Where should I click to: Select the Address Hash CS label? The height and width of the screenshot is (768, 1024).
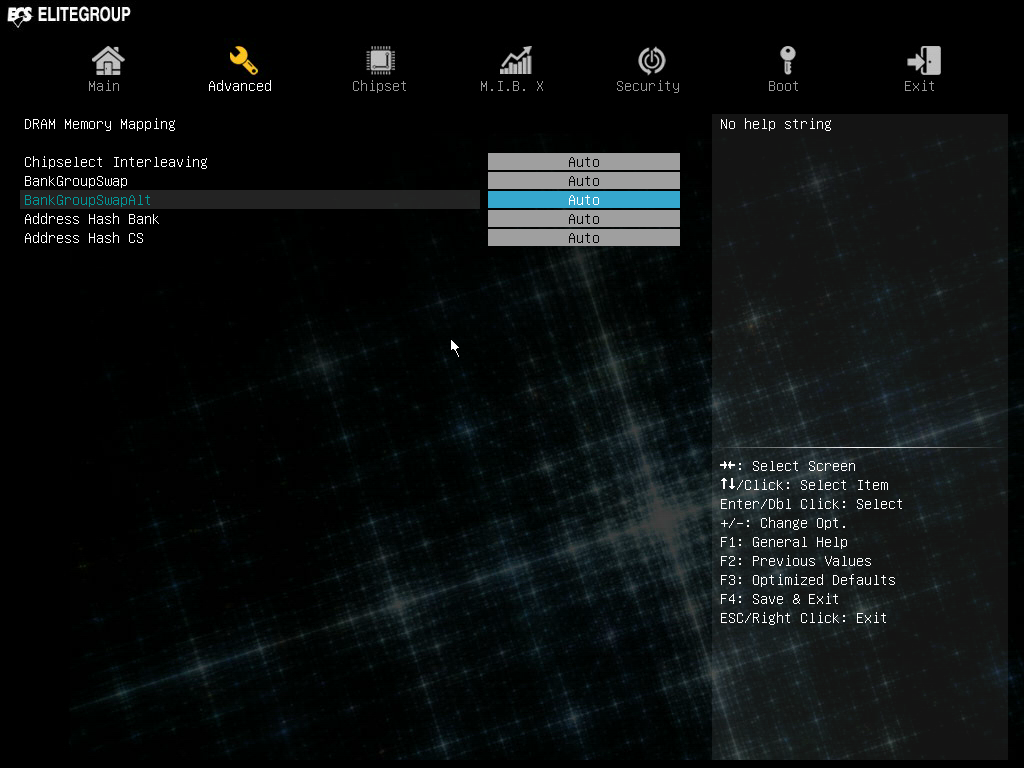coord(84,238)
